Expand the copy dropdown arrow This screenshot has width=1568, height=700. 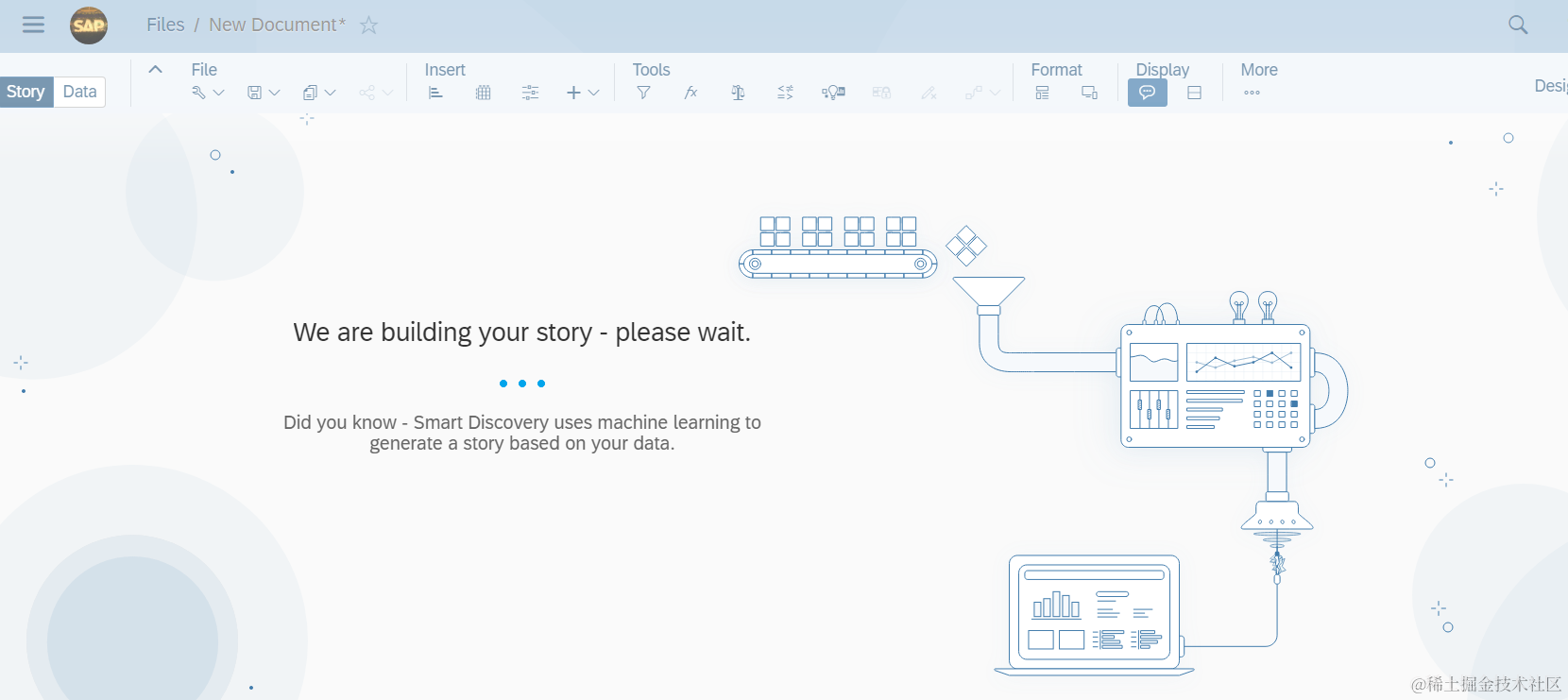click(x=331, y=93)
